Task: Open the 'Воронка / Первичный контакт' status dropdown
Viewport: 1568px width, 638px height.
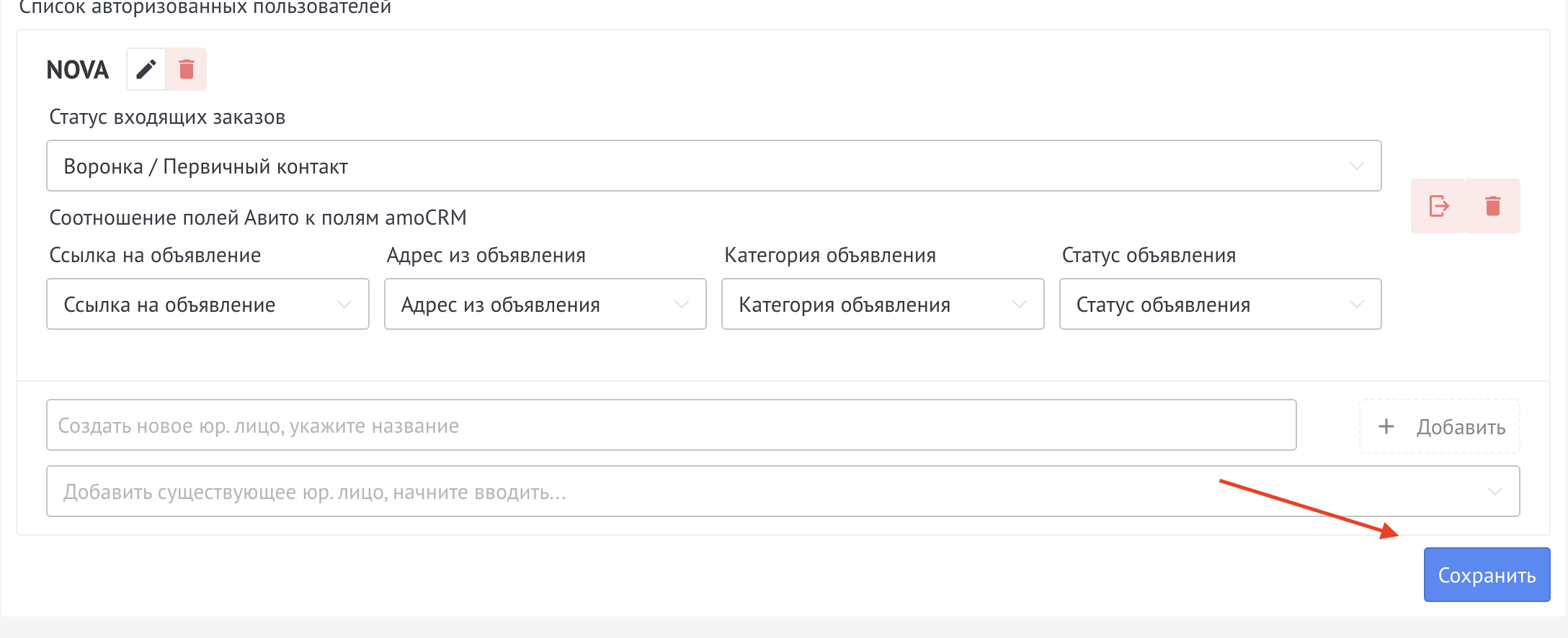Action: click(714, 166)
